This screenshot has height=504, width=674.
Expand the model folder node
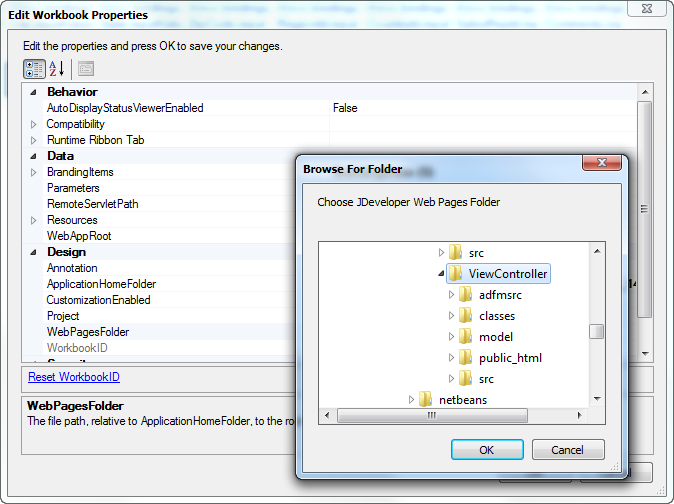[x=451, y=337]
